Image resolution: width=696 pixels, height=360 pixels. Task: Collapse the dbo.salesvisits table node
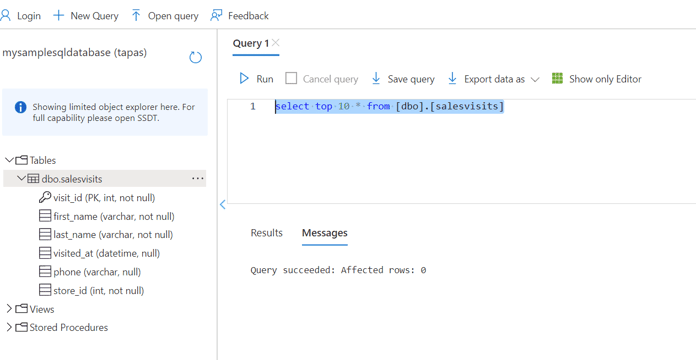(21, 178)
